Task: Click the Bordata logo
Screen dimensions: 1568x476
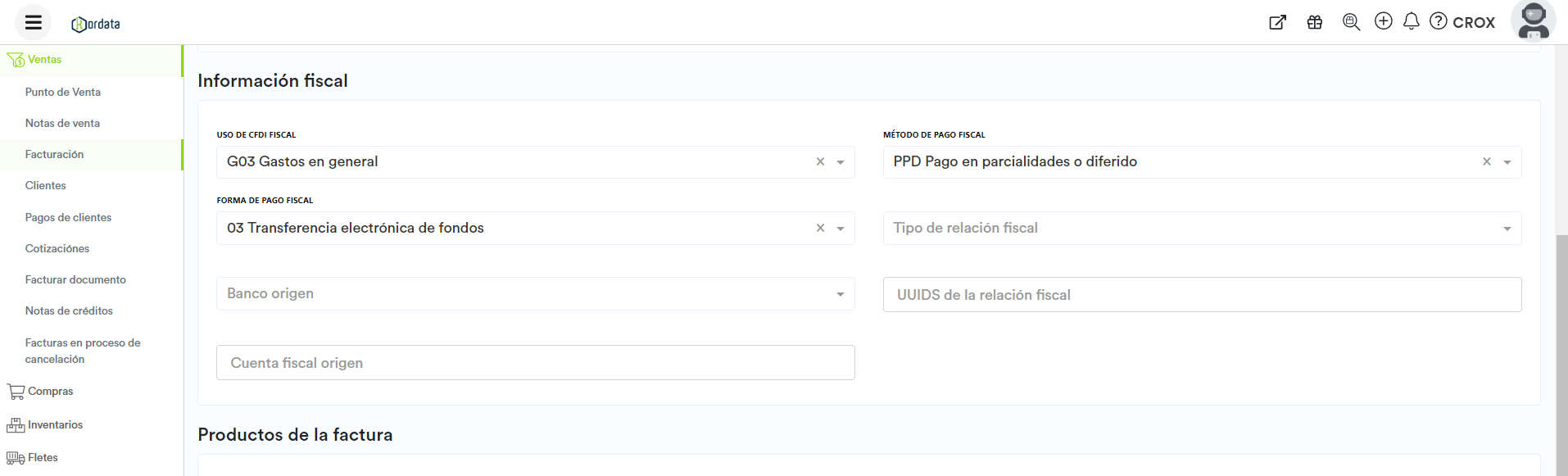Action: click(96, 24)
